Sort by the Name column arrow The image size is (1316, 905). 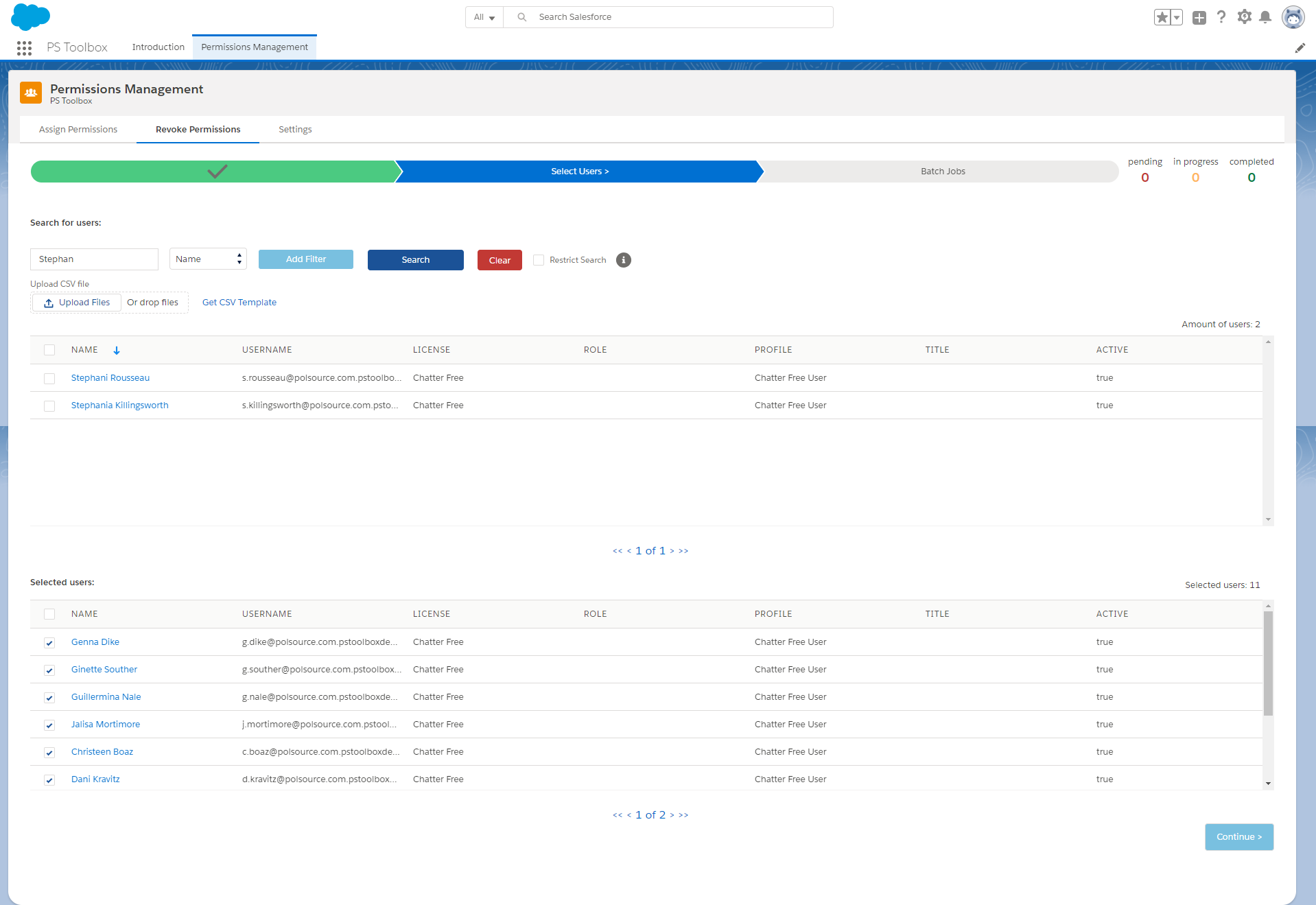click(x=117, y=350)
